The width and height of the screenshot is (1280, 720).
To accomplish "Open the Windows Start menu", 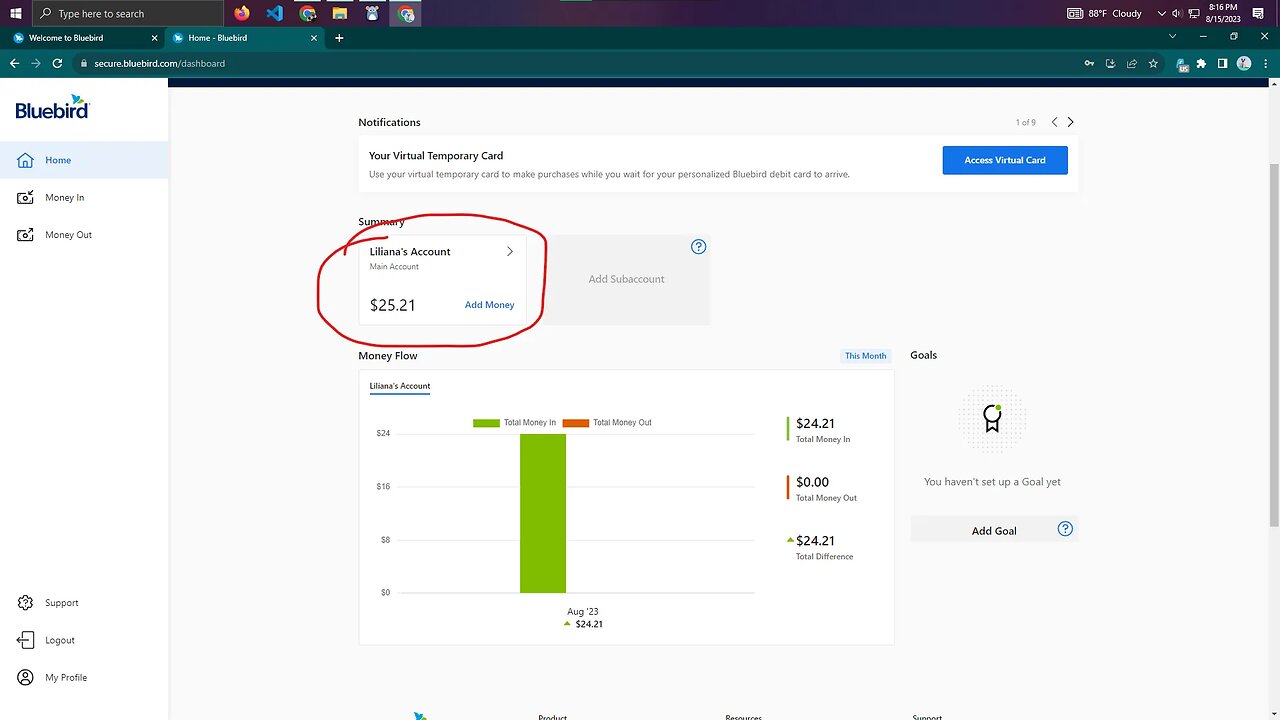I will coord(15,13).
